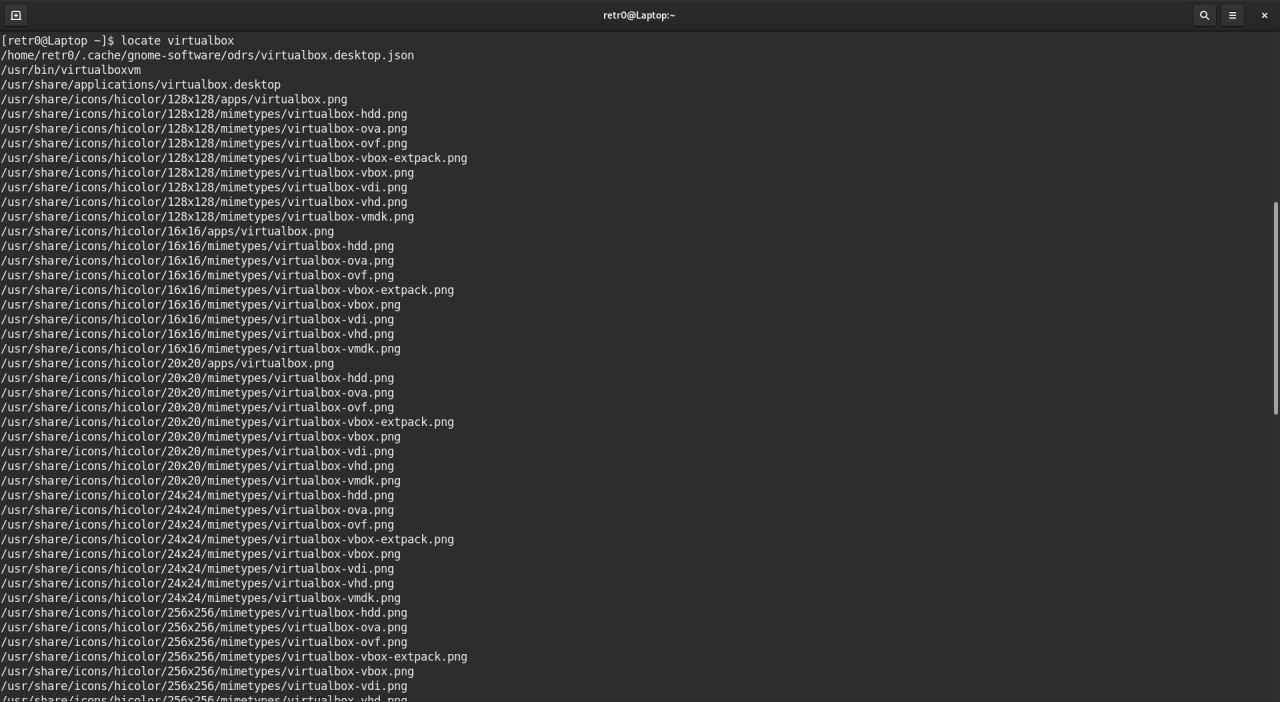Close the terminal window
Viewport: 1280px width, 702px height.
(1264, 15)
